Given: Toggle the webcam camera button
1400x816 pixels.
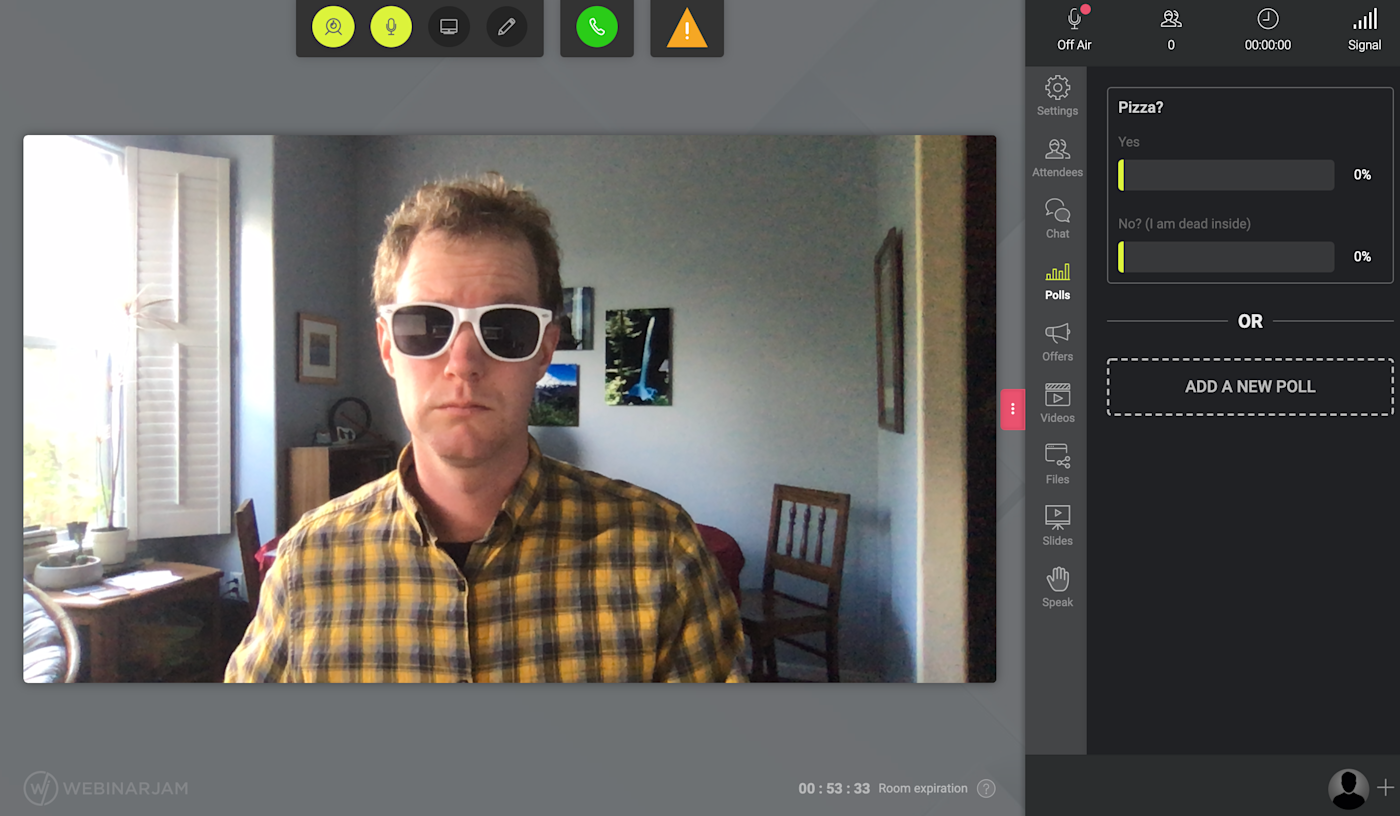Looking at the screenshot, I should (333, 27).
